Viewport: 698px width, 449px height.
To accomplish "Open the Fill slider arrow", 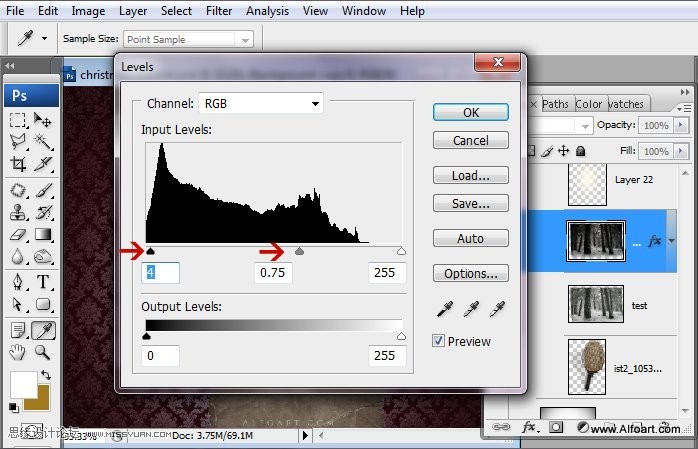I will tap(681, 151).
